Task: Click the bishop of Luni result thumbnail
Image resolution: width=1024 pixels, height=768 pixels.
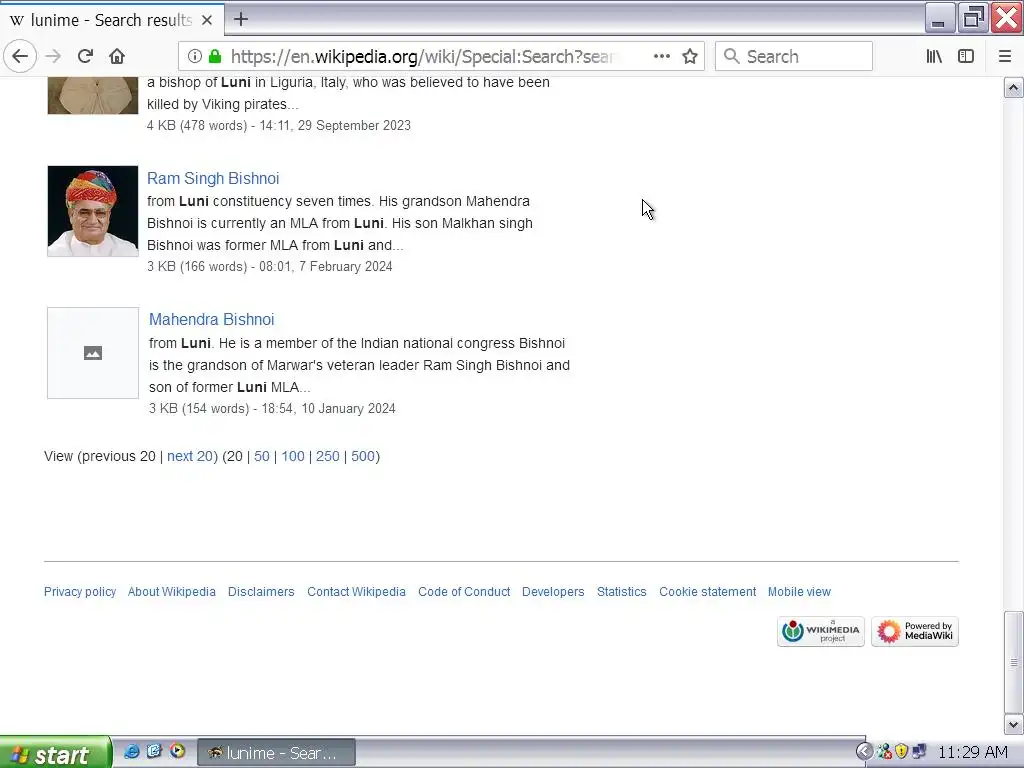Action: (x=93, y=95)
